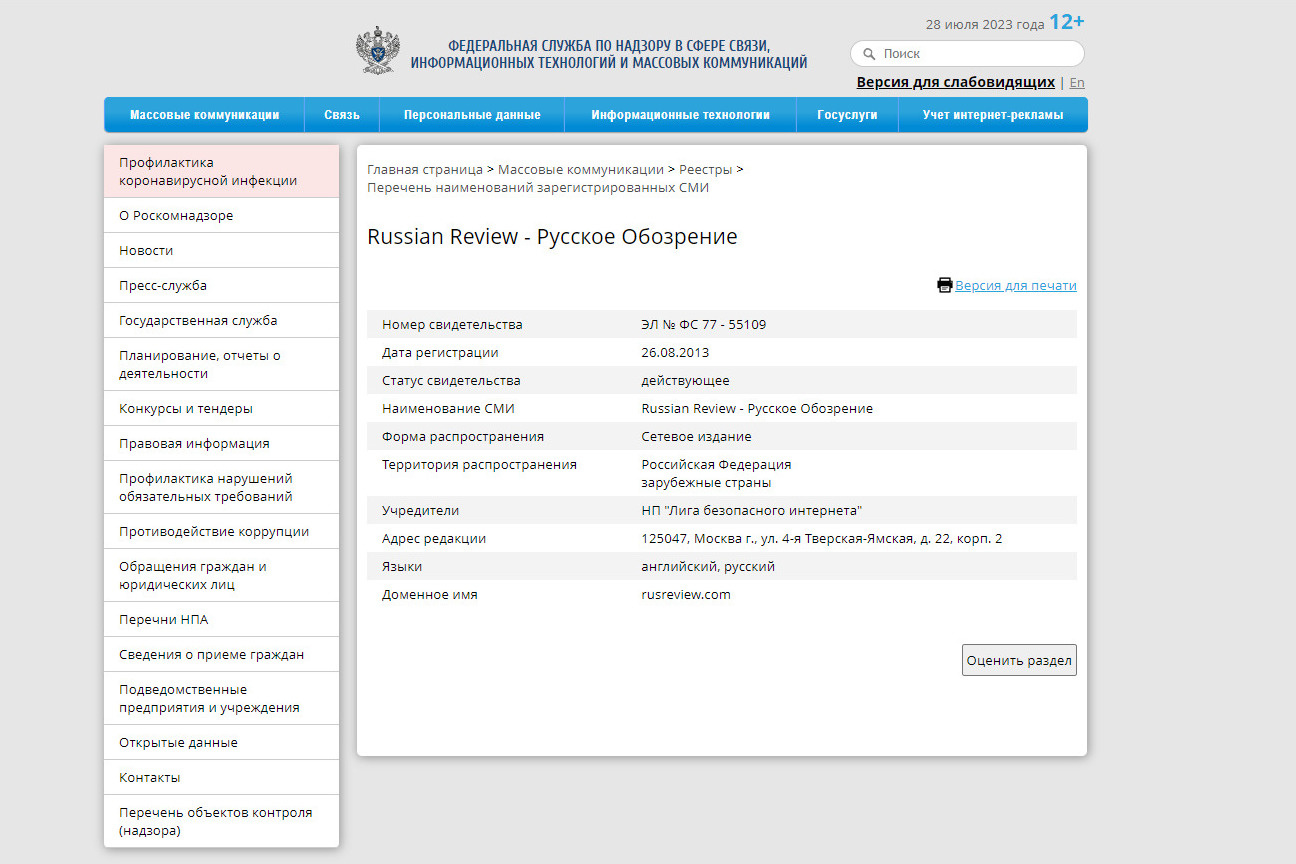Click status value действующее

click(685, 380)
